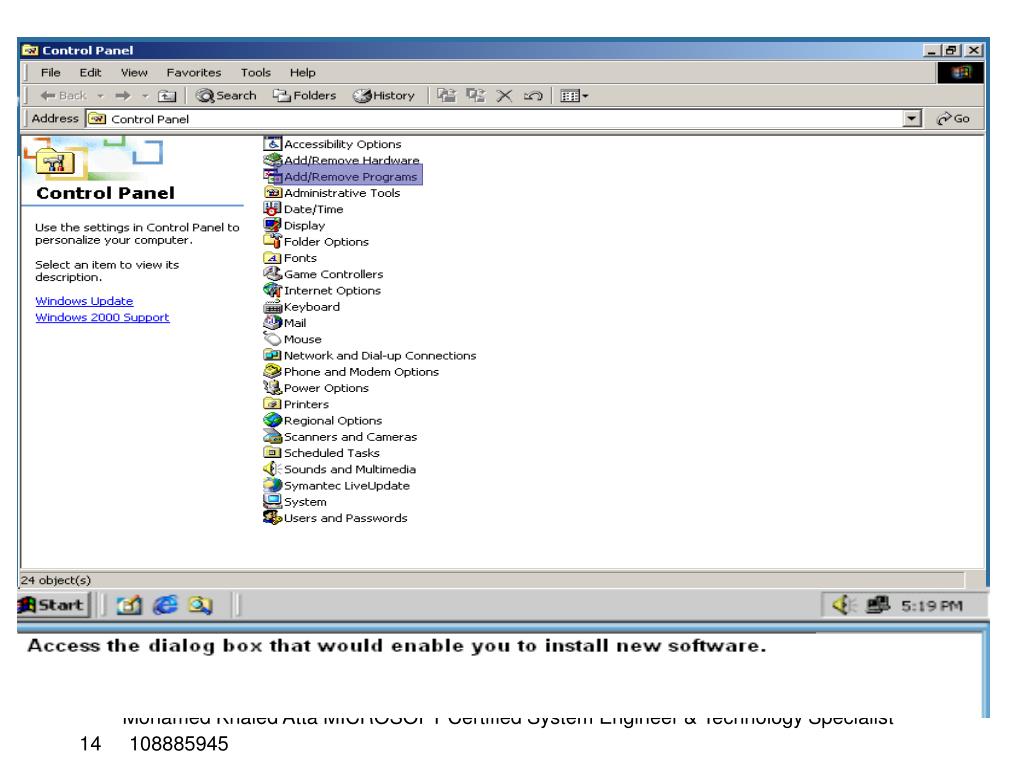Click the Go button
1024x768 pixels.
pos(953,118)
